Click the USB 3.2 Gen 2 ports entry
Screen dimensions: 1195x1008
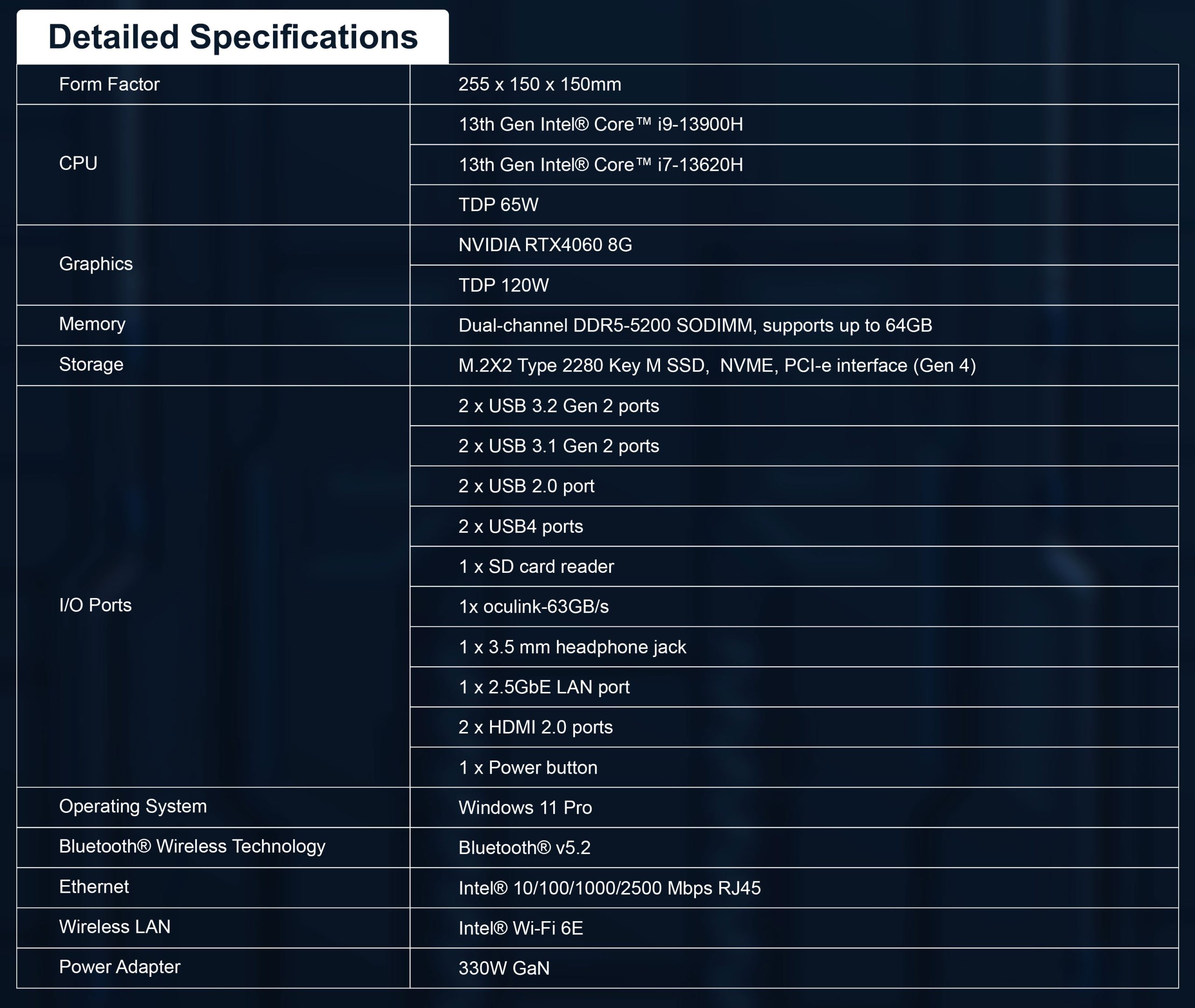pyautogui.click(x=558, y=406)
